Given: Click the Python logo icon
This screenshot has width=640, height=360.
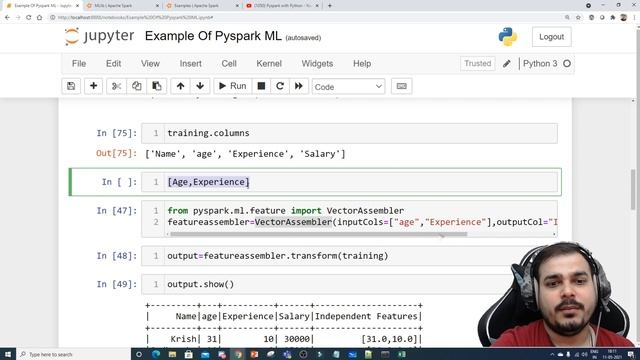Looking at the screenshot, I should click(508, 37).
